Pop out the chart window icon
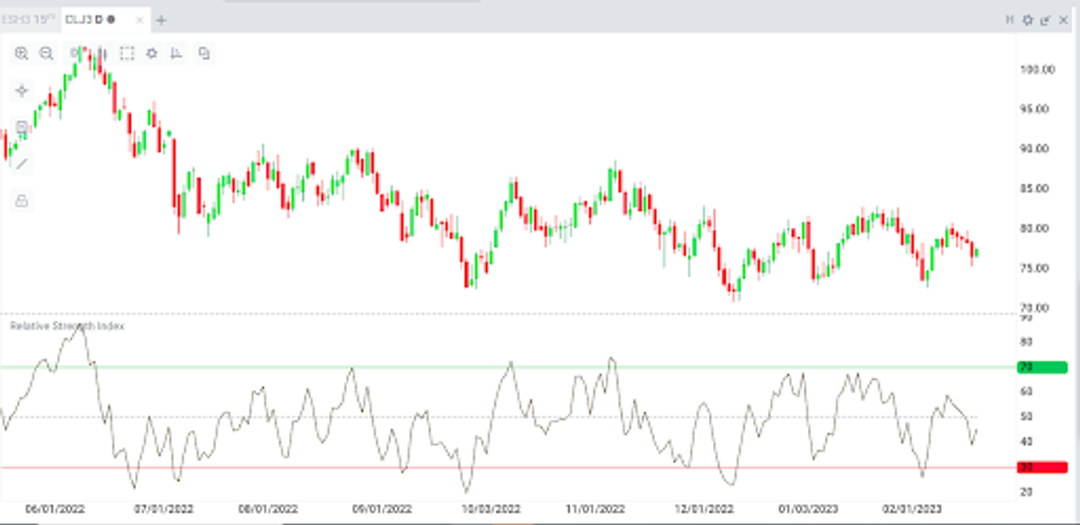Screen dimensions: 1080x525 tap(1046, 20)
